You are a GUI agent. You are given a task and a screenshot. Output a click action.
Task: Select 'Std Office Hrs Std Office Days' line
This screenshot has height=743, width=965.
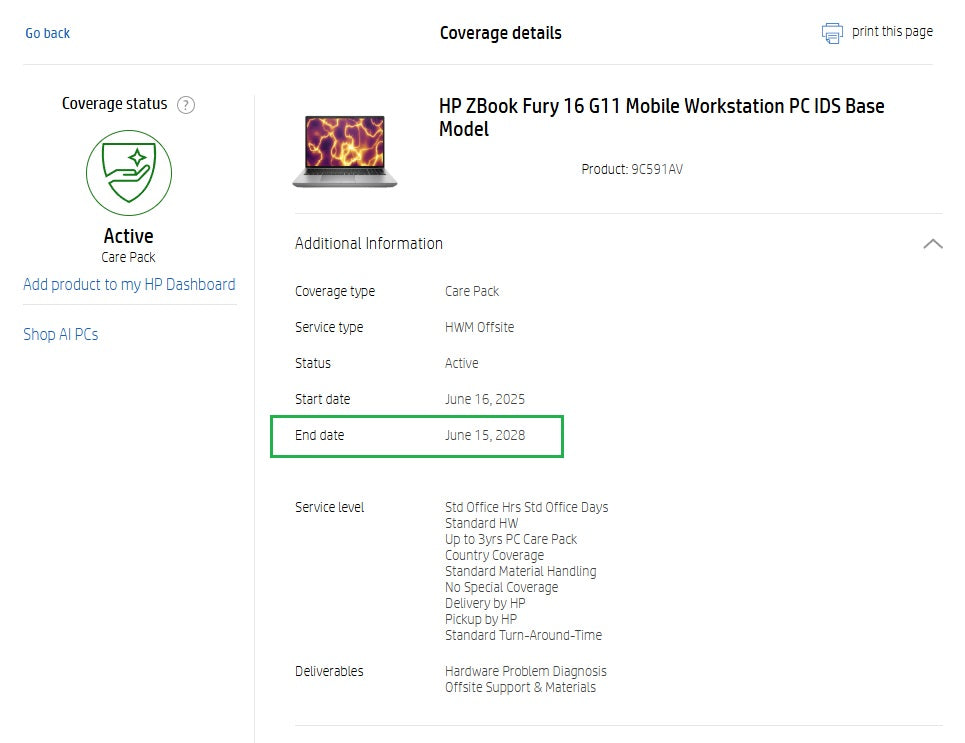pyautogui.click(x=526, y=507)
